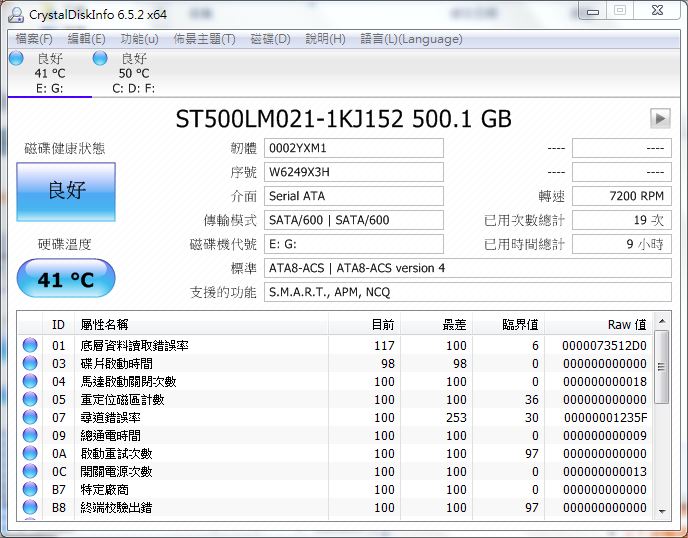Click the firmware field 0002YXM1
The image size is (688, 538).
(354, 148)
